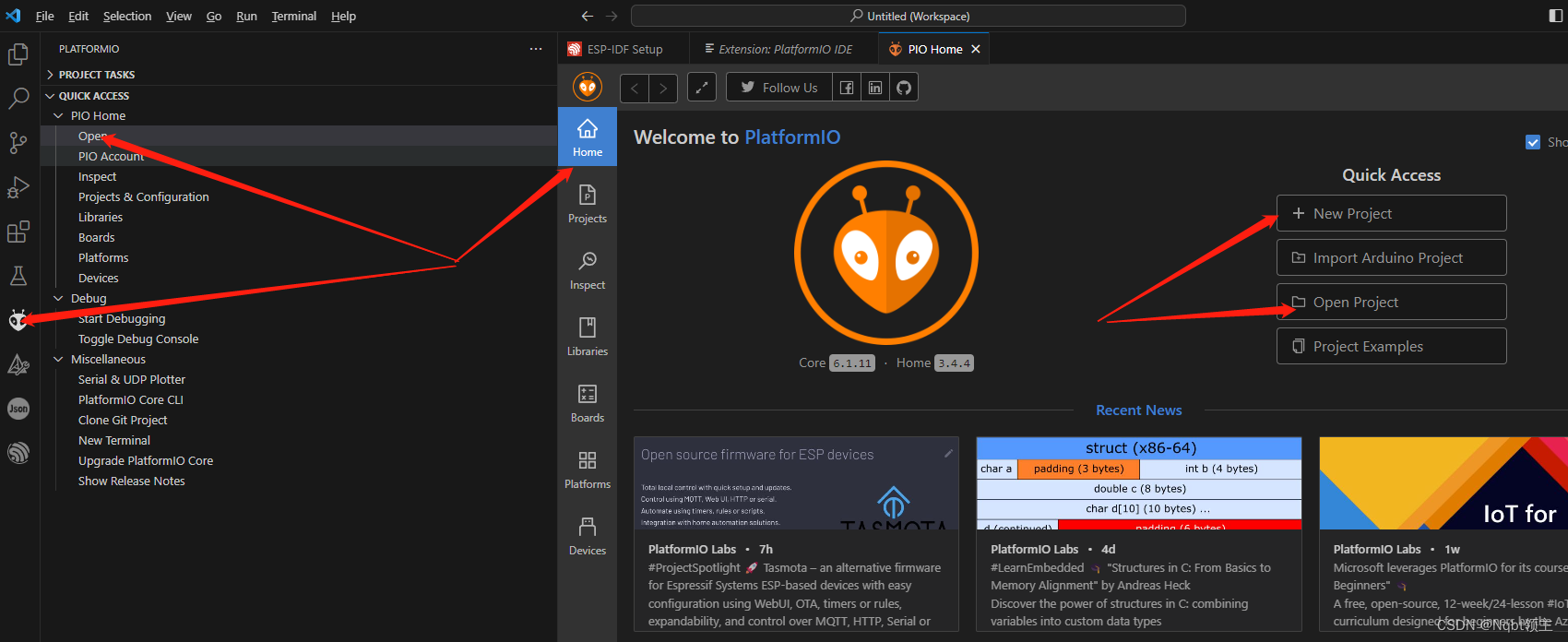Viewport: 1568px width, 642px height.
Task: Open the Testing flask view
Action: [18, 276]
